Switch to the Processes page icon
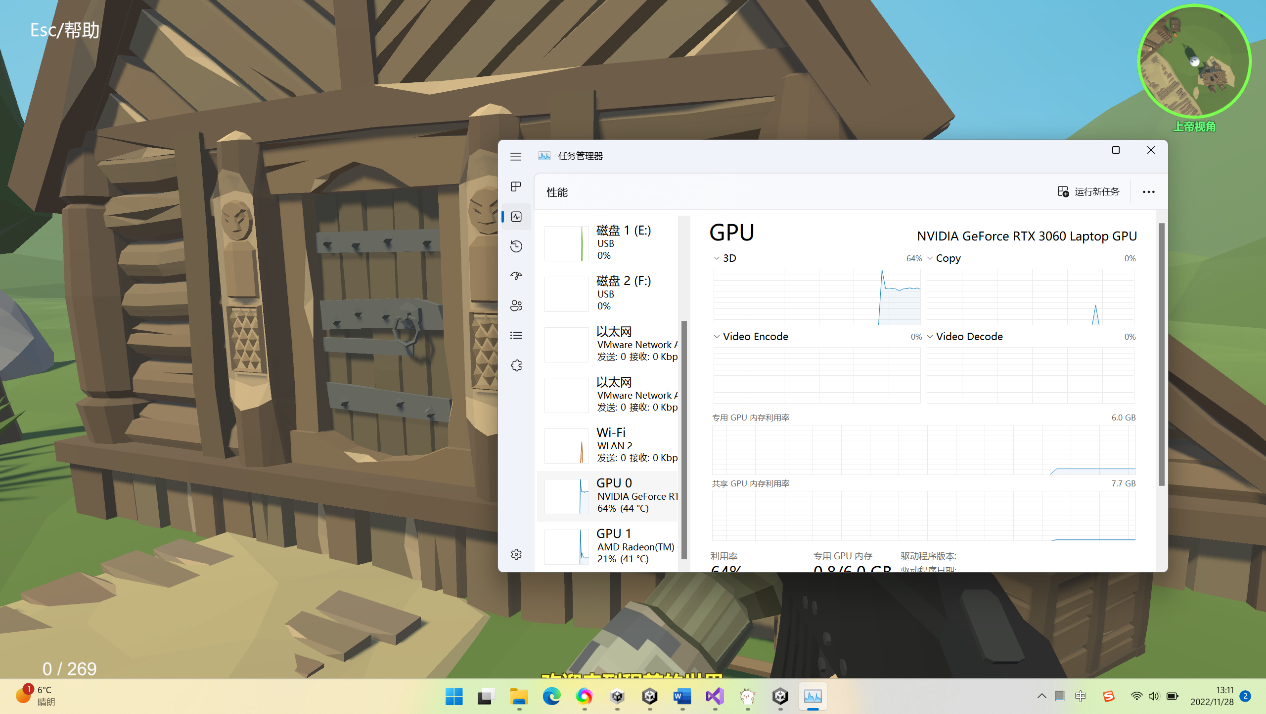 pyautogui.click(x=516, y=187)
